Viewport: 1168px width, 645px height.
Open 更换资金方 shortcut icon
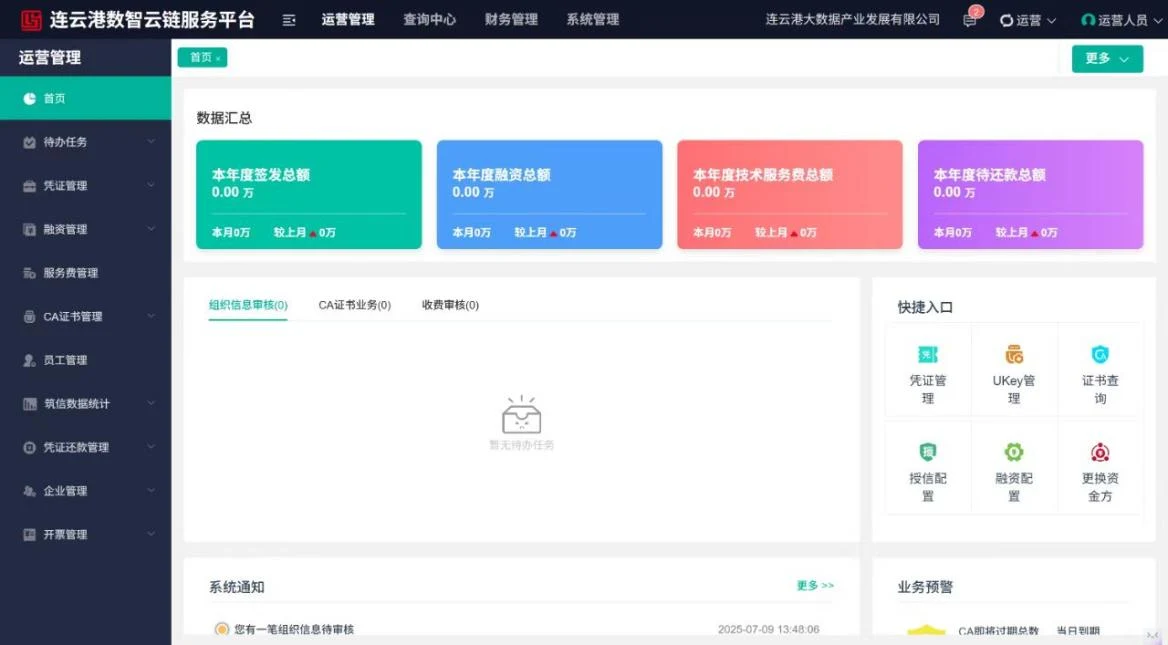click(1100, 452)
